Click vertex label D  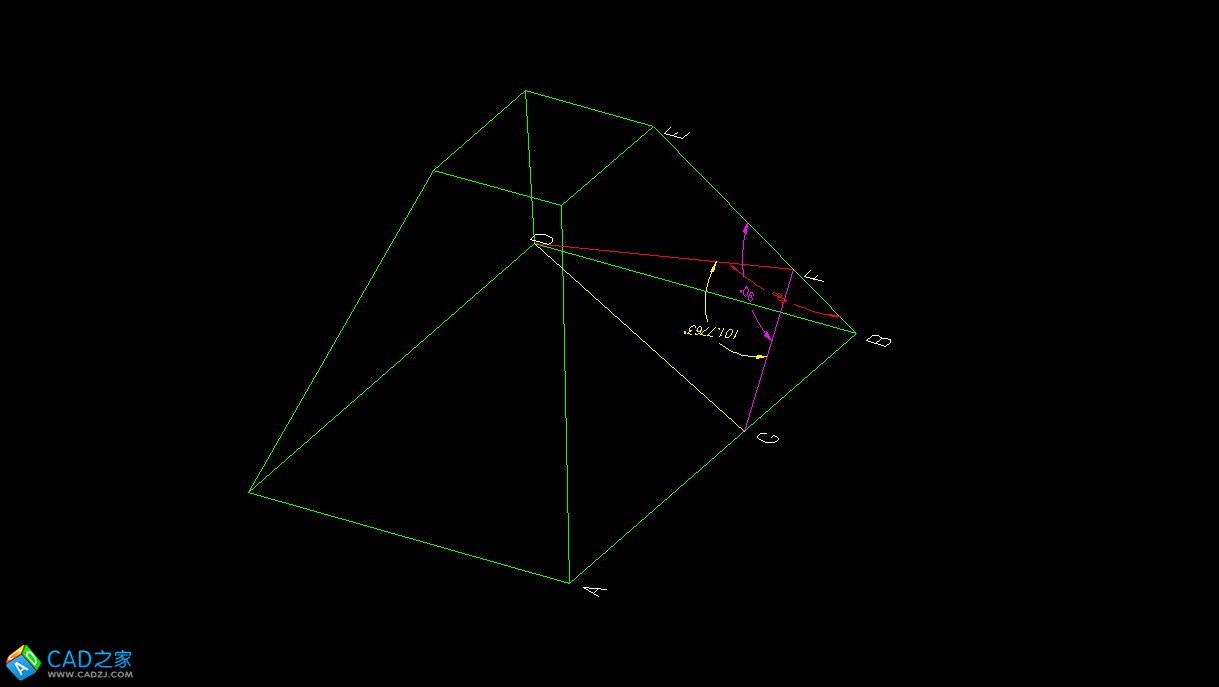(x=543, y=239)
